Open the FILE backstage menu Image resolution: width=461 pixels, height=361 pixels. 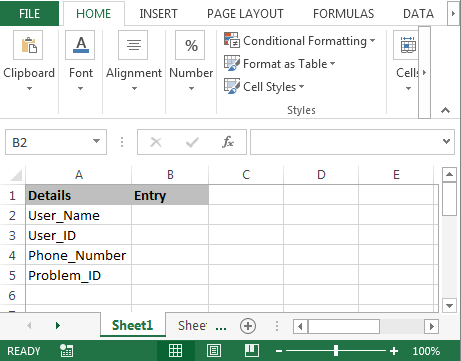(29, 14)
